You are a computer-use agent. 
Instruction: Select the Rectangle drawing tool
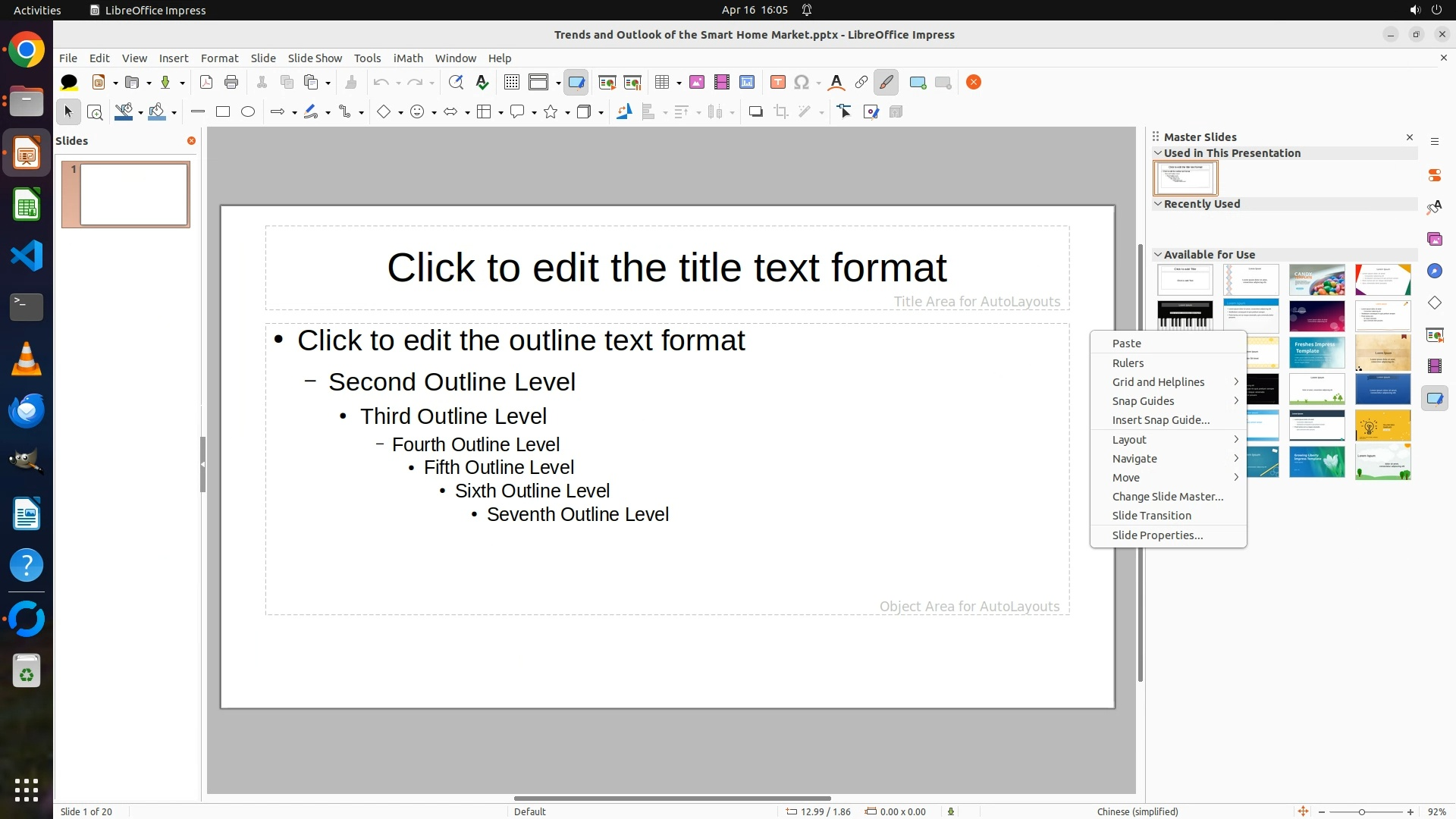(223, 112)
